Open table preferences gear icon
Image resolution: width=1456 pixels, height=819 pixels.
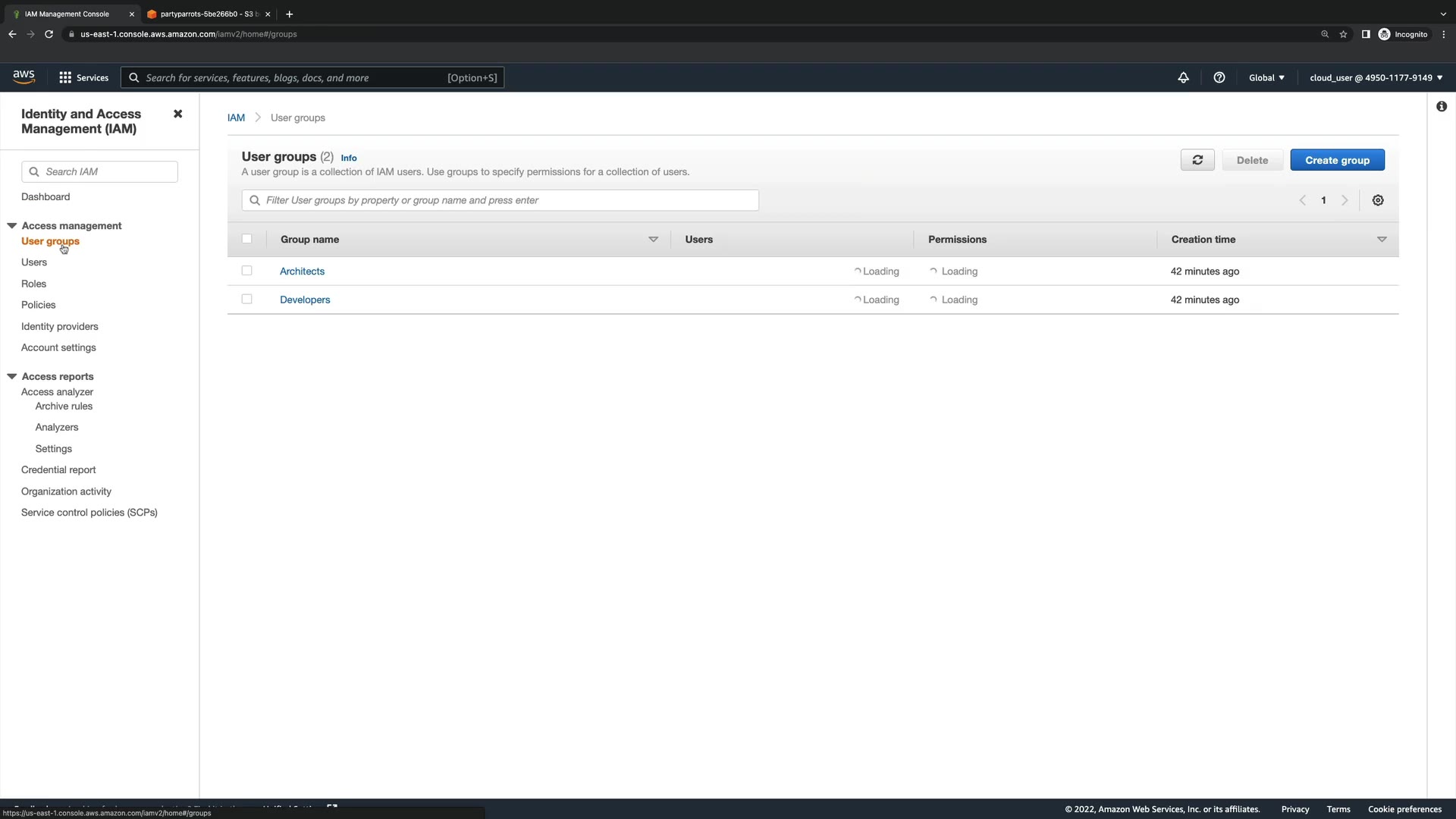1378,200
